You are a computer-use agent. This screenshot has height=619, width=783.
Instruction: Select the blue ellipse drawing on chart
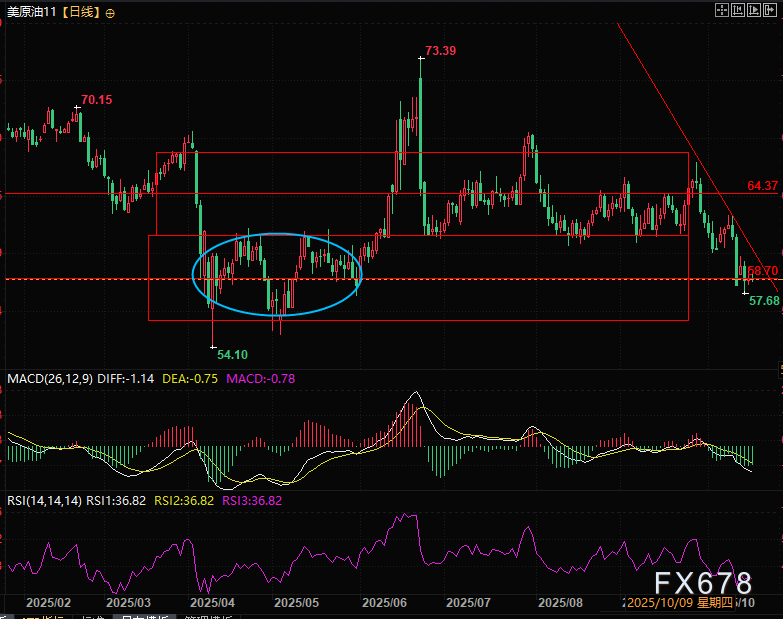(x=275, y=234)
